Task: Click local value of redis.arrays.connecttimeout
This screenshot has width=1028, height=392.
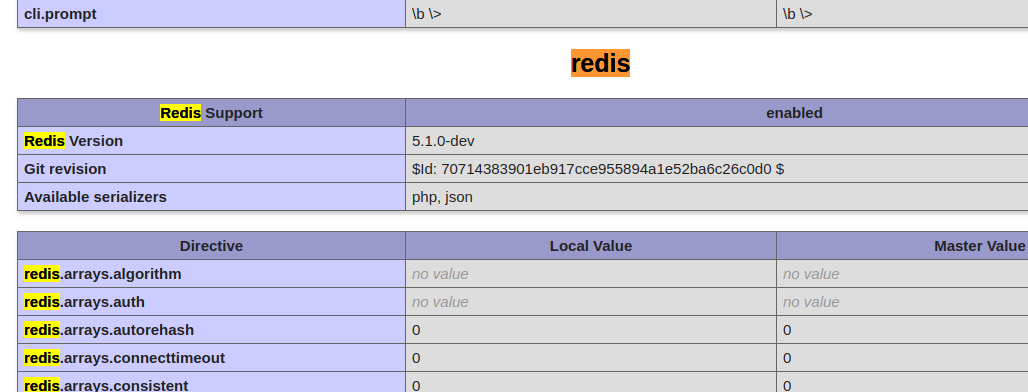Action: point(591,358)
